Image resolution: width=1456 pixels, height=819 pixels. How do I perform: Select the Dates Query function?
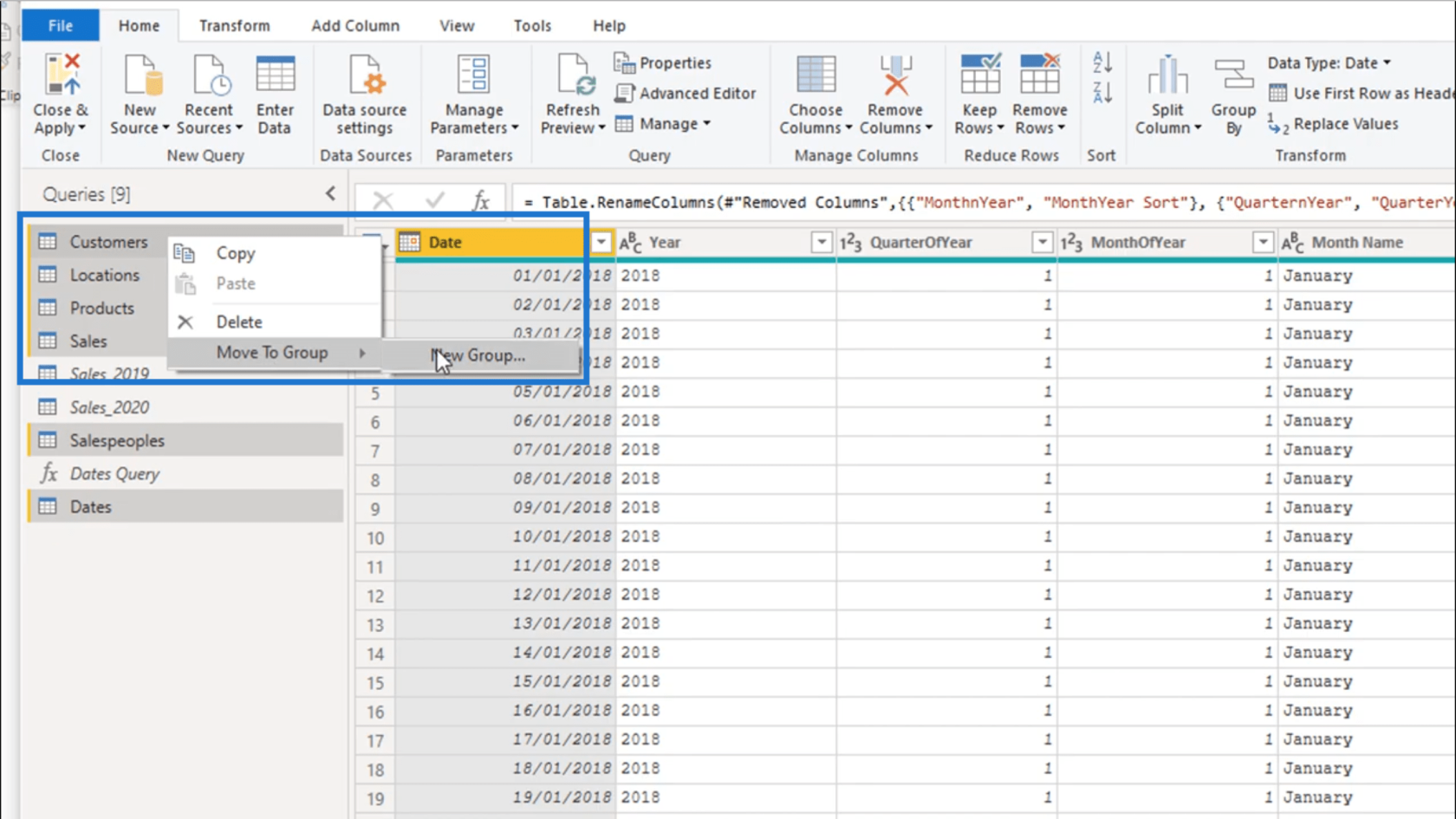point(185,473)
